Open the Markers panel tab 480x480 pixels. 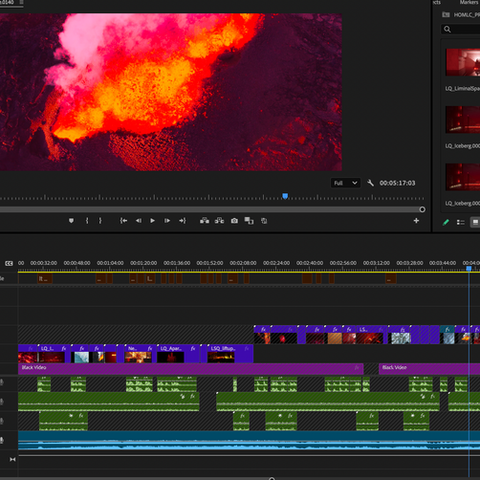pos(469,2)
